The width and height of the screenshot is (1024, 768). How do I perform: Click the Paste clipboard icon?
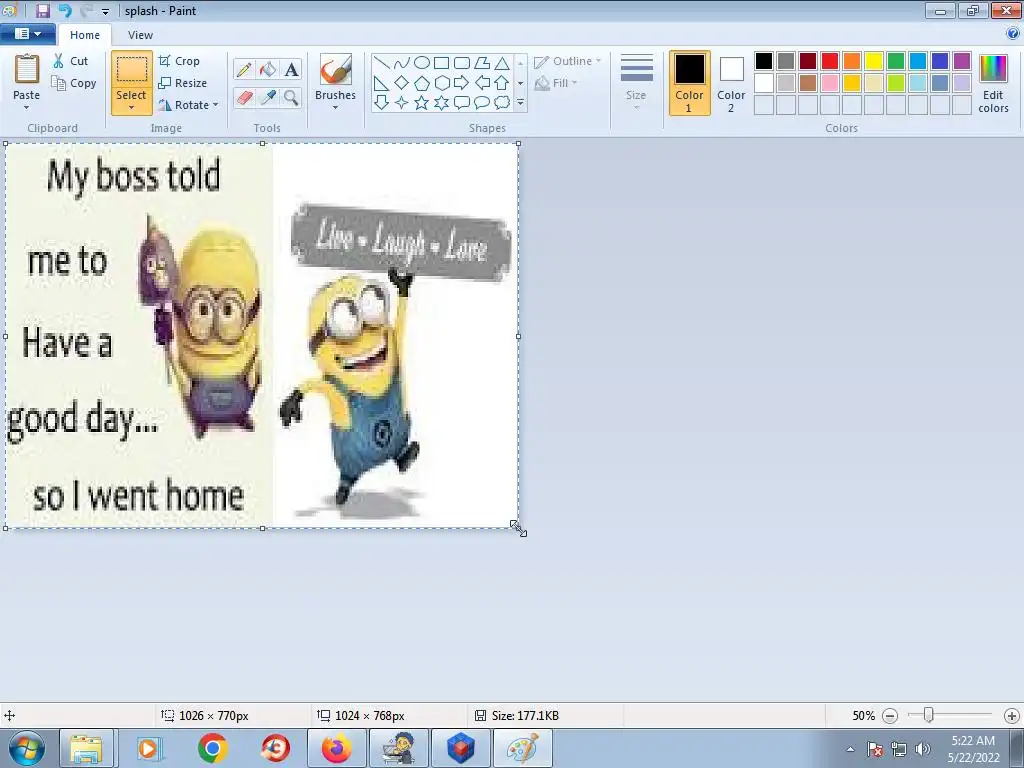click(27, 69)
